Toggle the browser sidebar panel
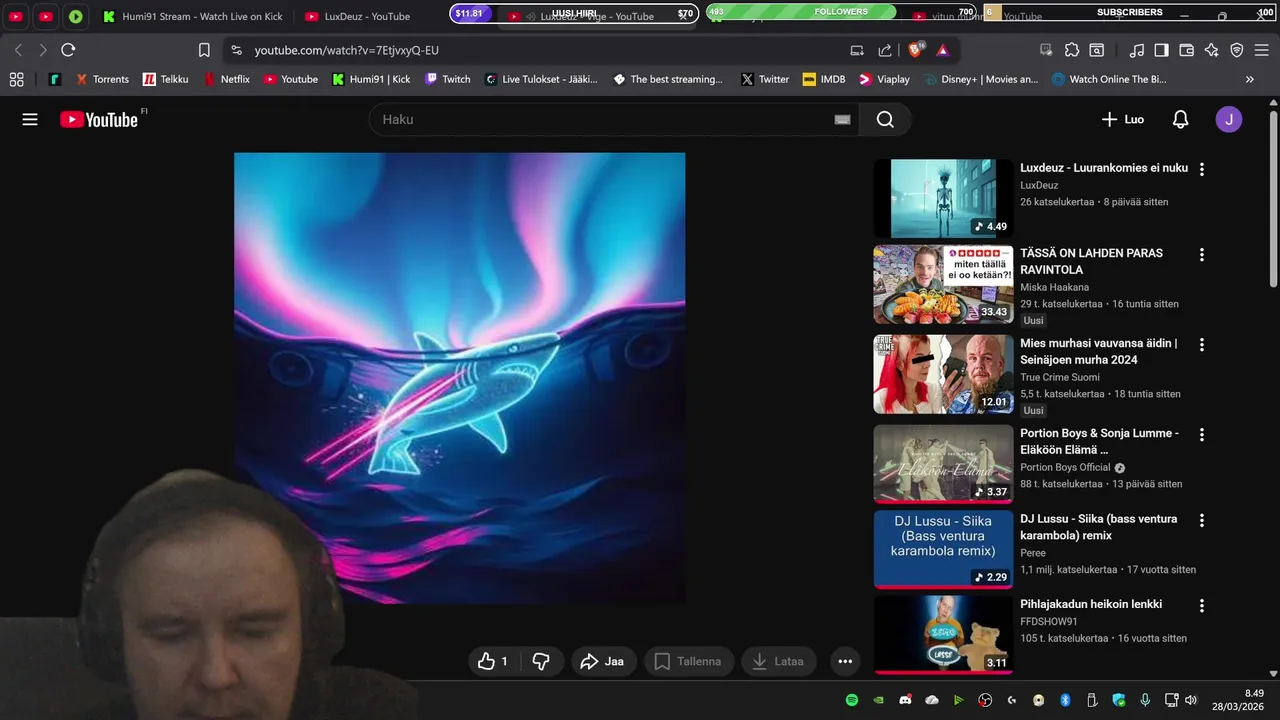This screenshot has width=1280, height=720. pyautogui.click(x=1161, y=50)
